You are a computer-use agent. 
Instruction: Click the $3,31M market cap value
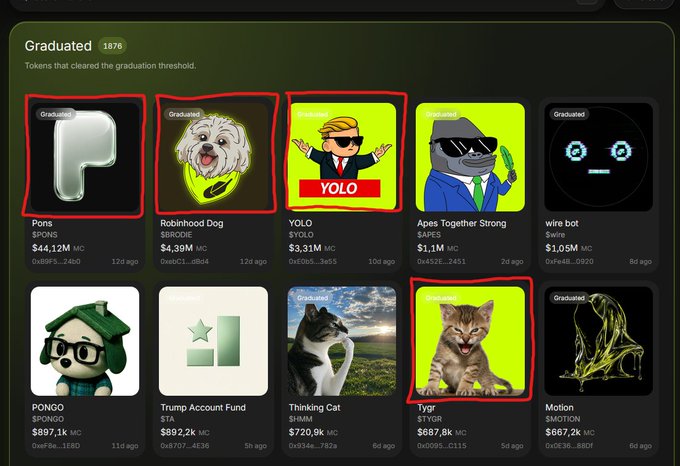point(305,248)
